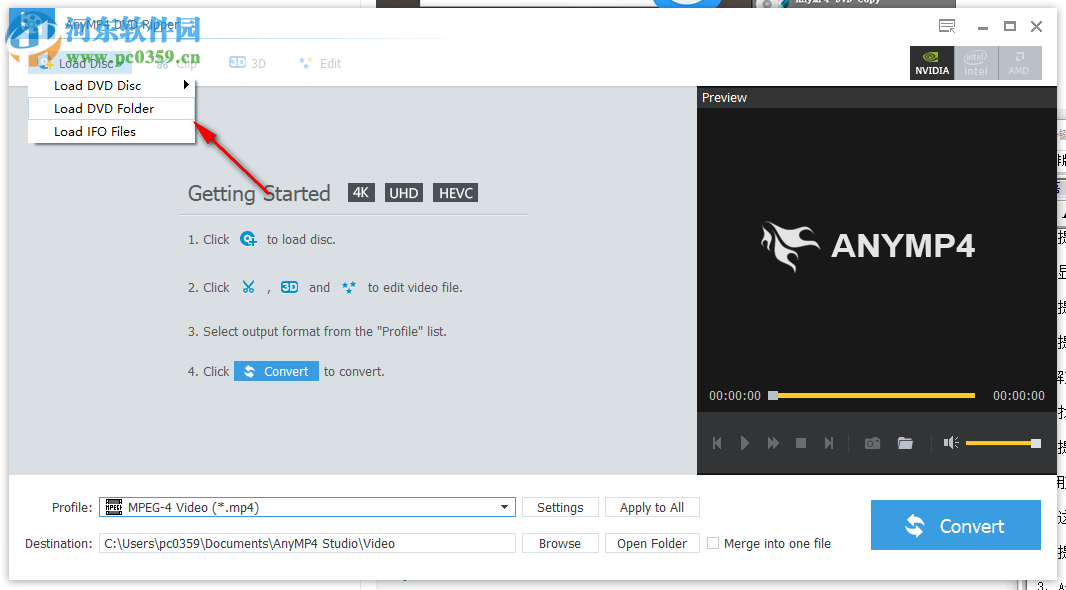Mute the preview audio speaker icon
This screenshot has height=590, width=1066.
(950, 443)
